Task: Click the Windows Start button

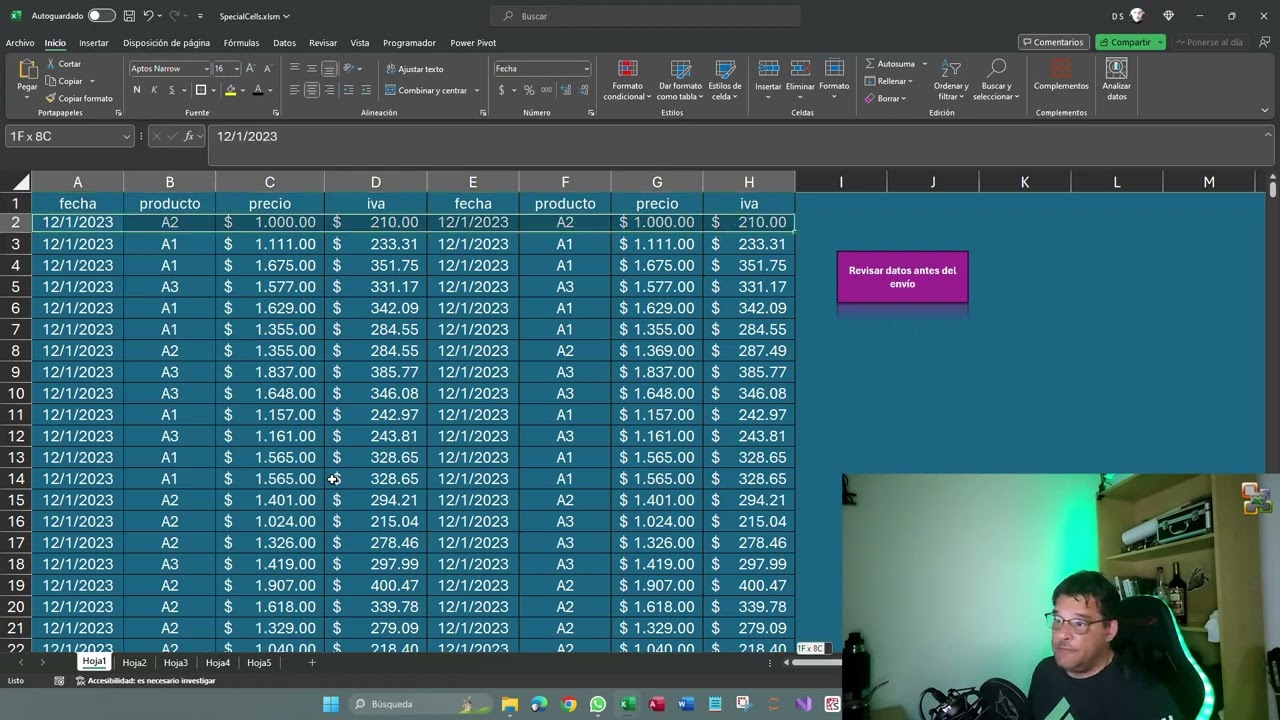Action: coord(330,704)
